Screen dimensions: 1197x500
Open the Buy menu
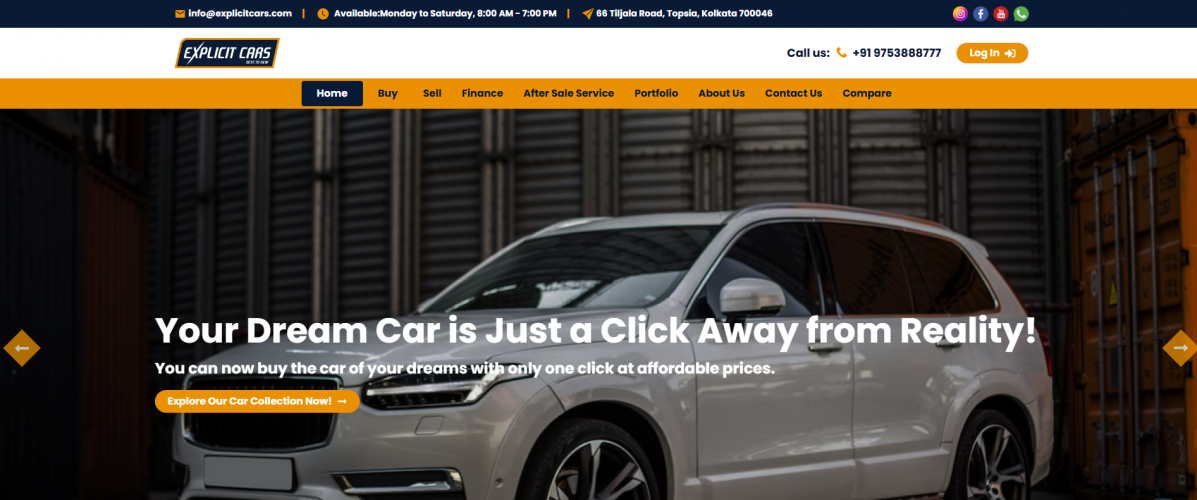(x=388, y=93)
